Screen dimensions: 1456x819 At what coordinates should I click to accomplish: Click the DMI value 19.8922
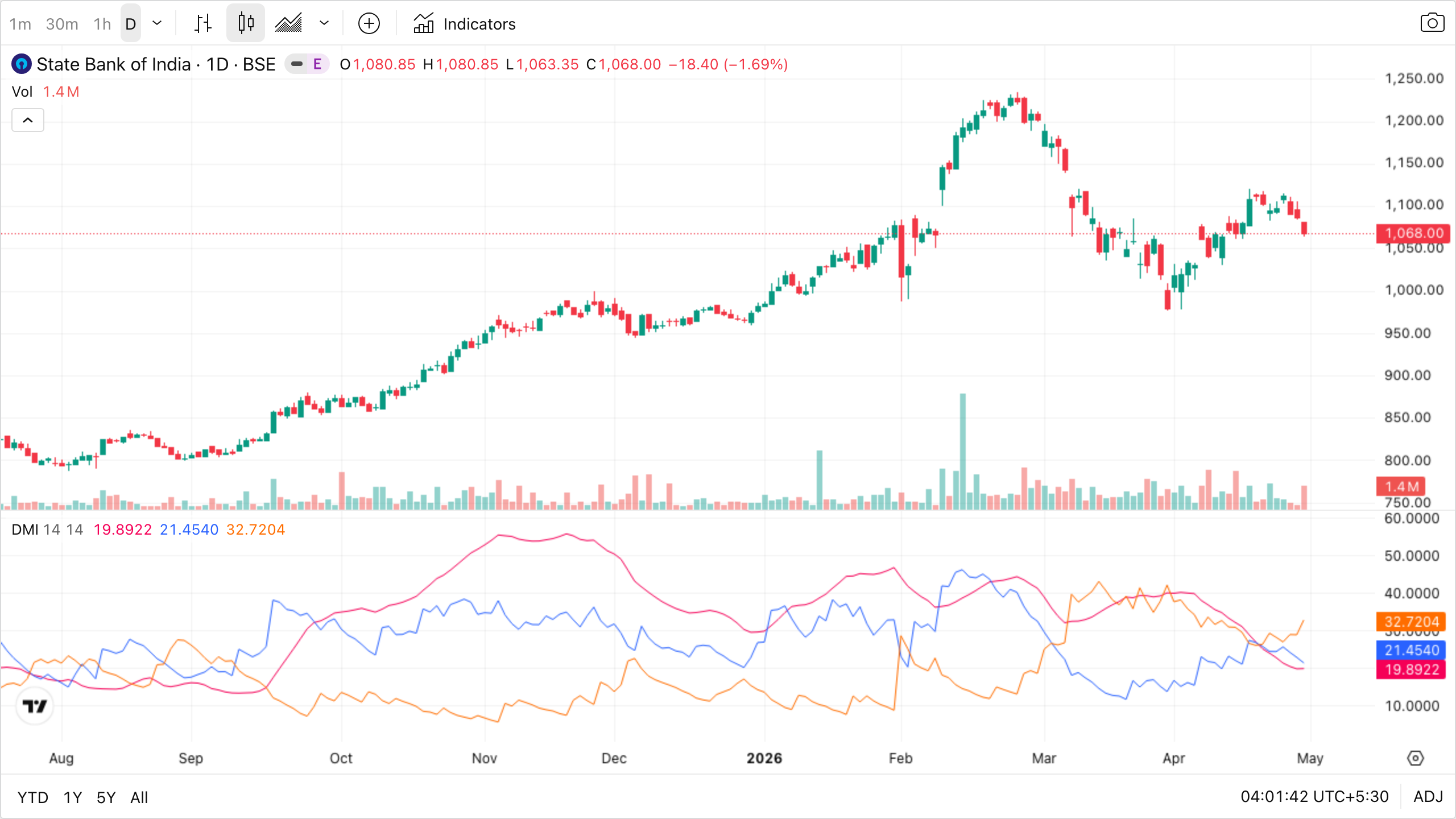coord(123,530)
